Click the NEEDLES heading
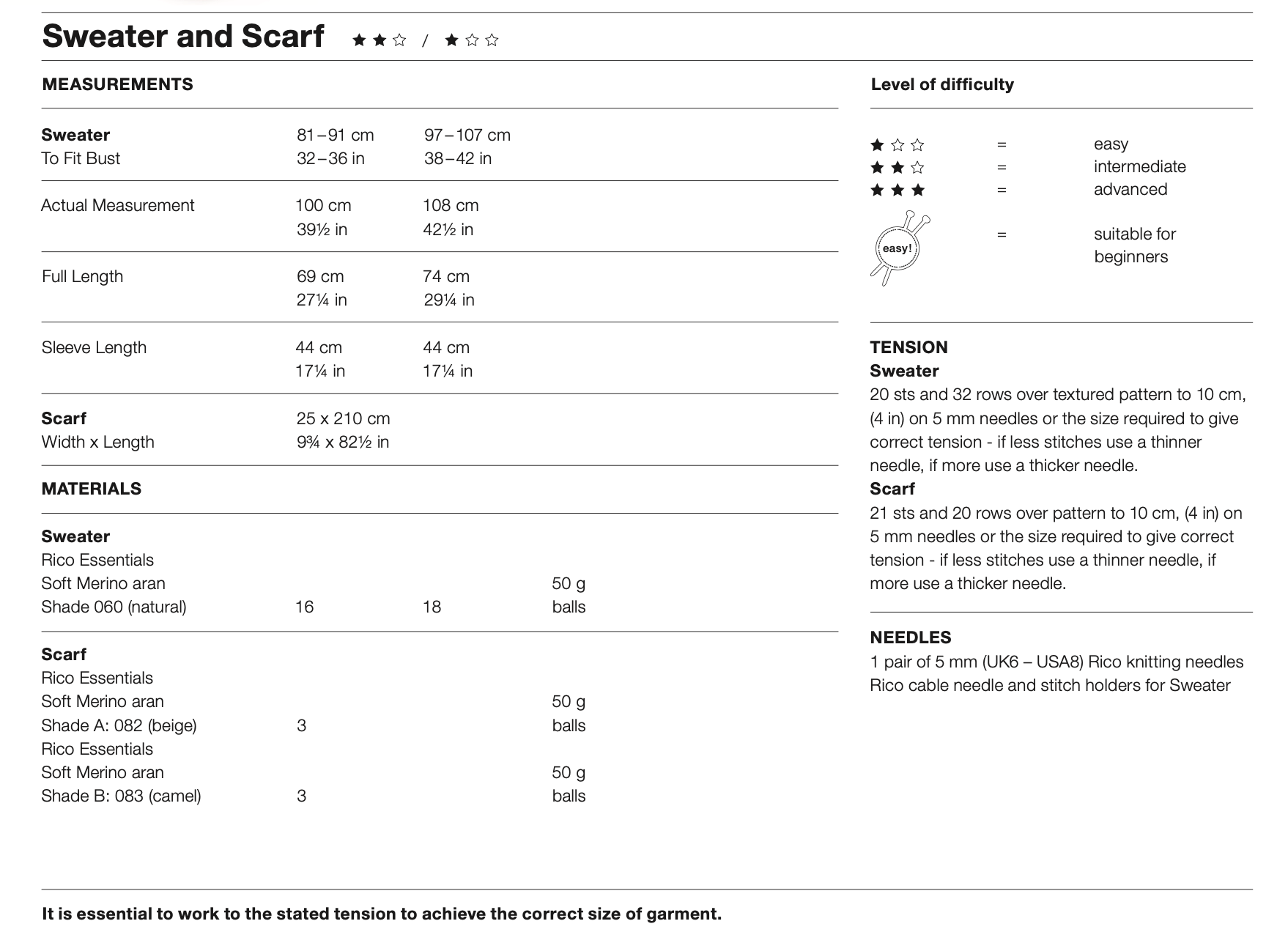Screen dimensions: 1288x932 [x=910, y=637]
